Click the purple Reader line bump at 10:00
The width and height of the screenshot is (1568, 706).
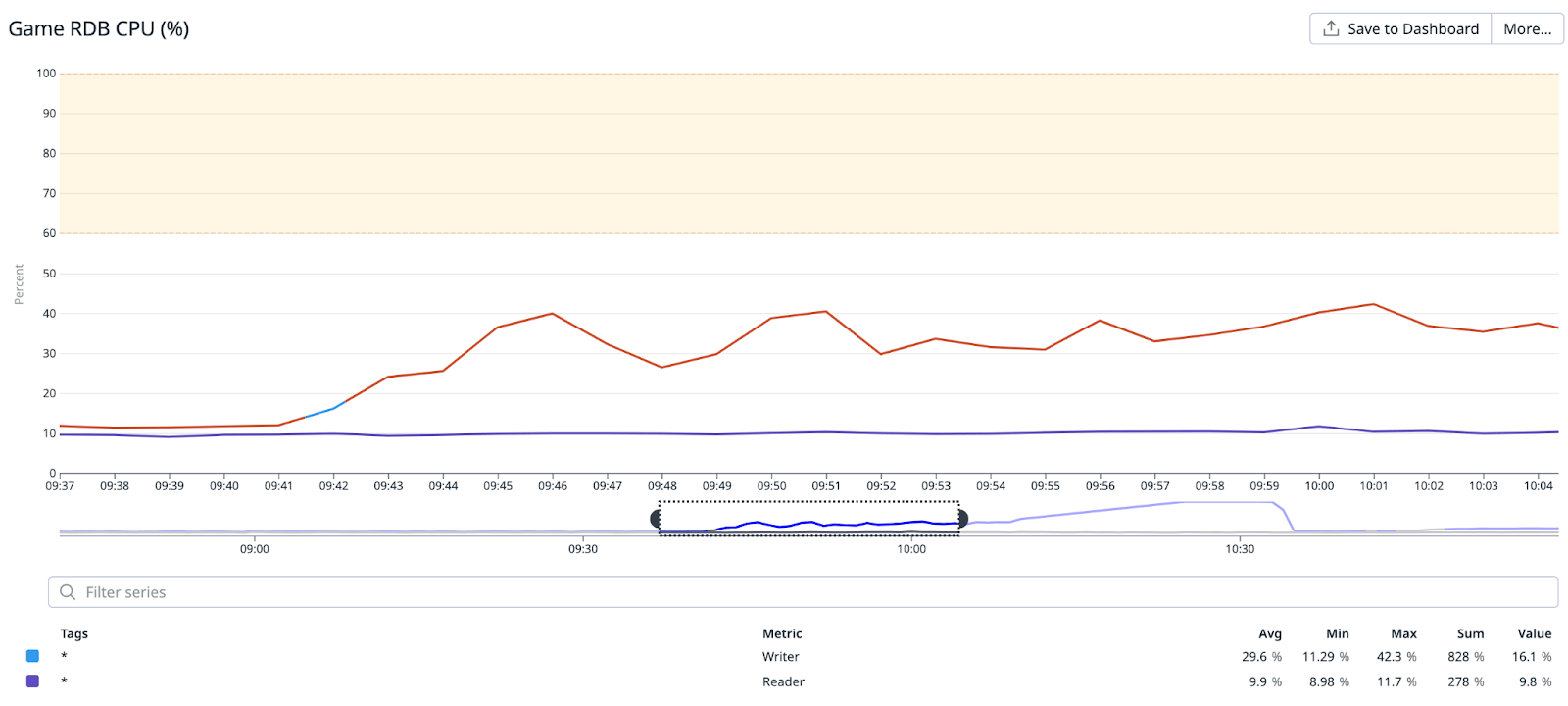[x=1319, y=427]
